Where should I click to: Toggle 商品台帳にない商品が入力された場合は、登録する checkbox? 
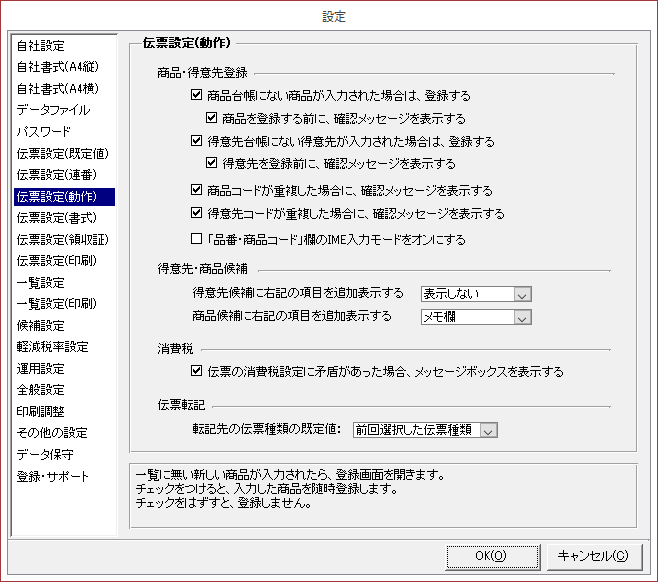click(x=196, y=95)
